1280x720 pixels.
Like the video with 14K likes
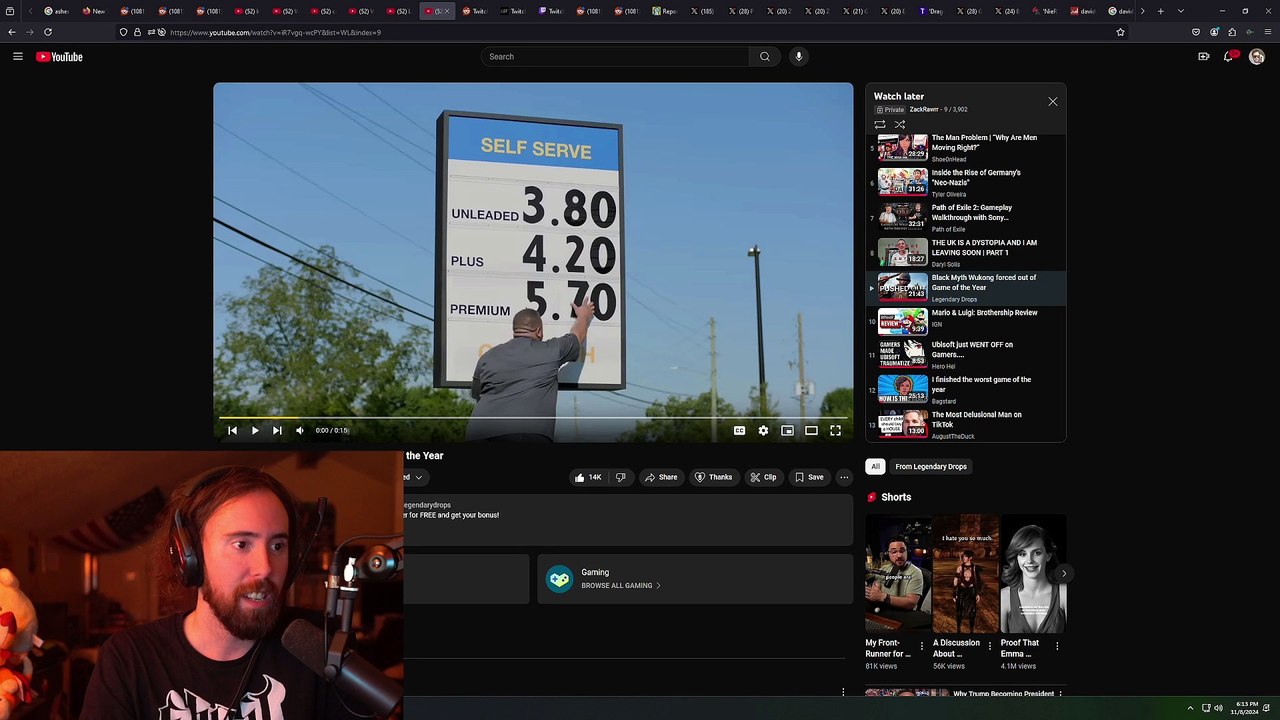[587, 477]
